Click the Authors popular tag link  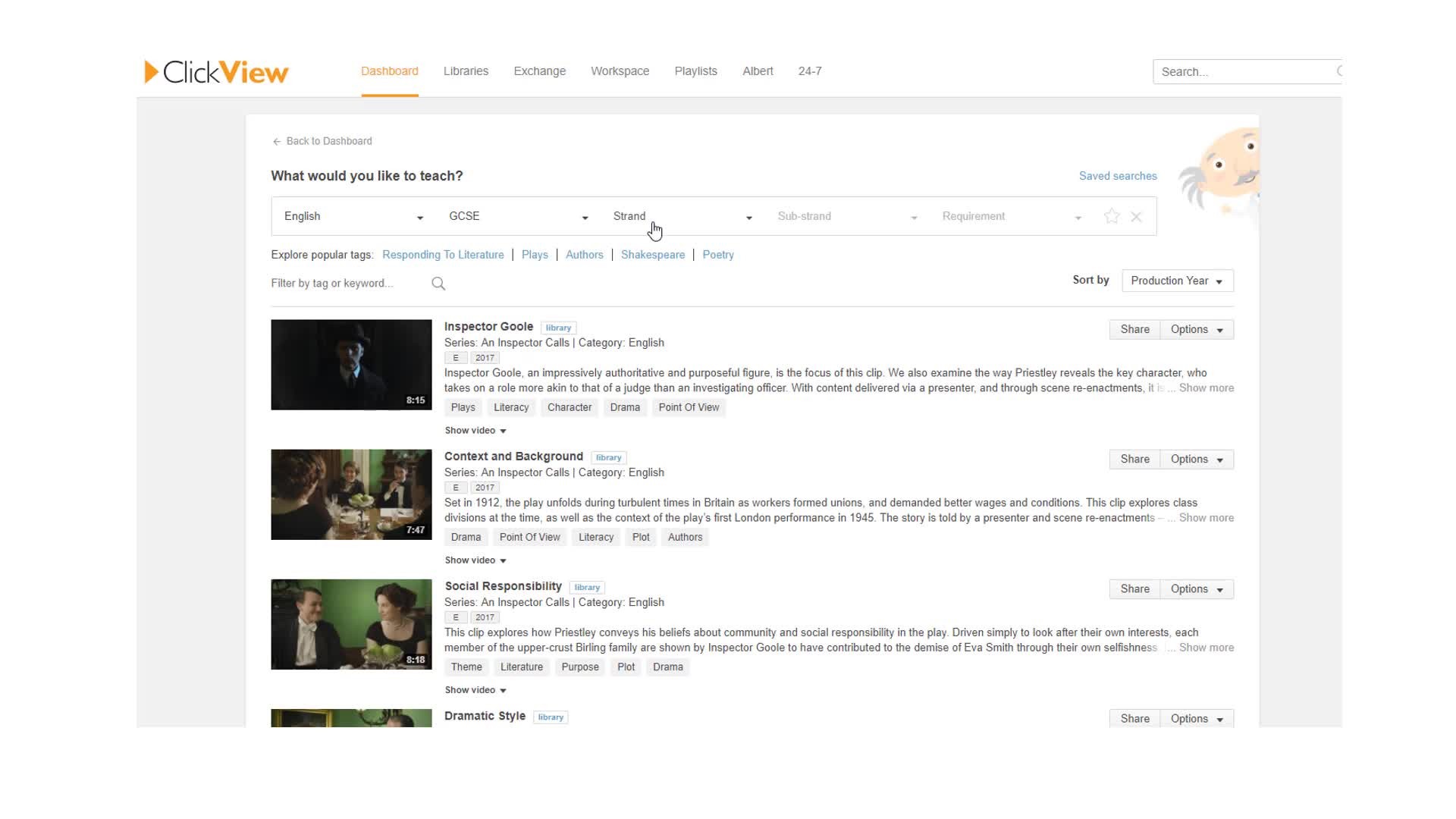[585, 255]
